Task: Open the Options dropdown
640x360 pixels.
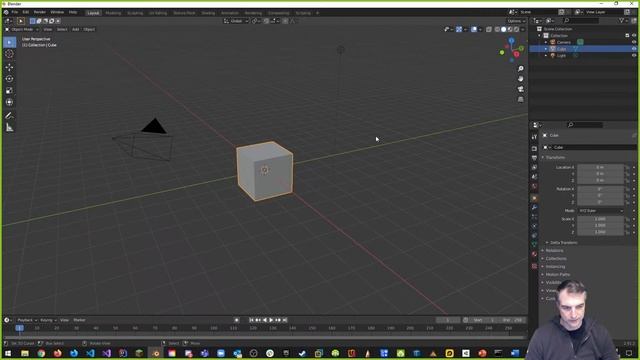Action: tap(516, 21)
